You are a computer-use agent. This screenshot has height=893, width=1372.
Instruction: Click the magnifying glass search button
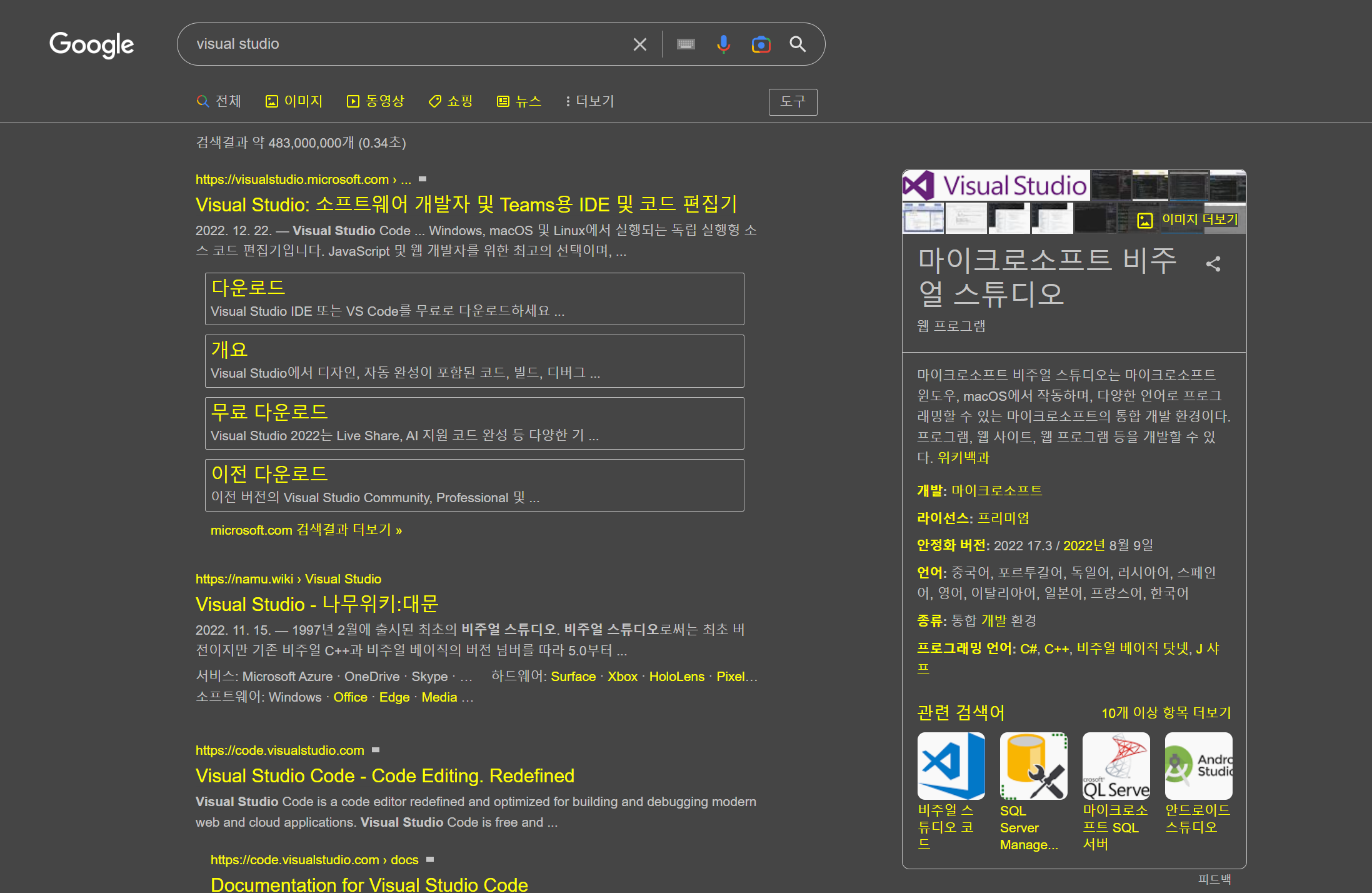click(798, 44)
